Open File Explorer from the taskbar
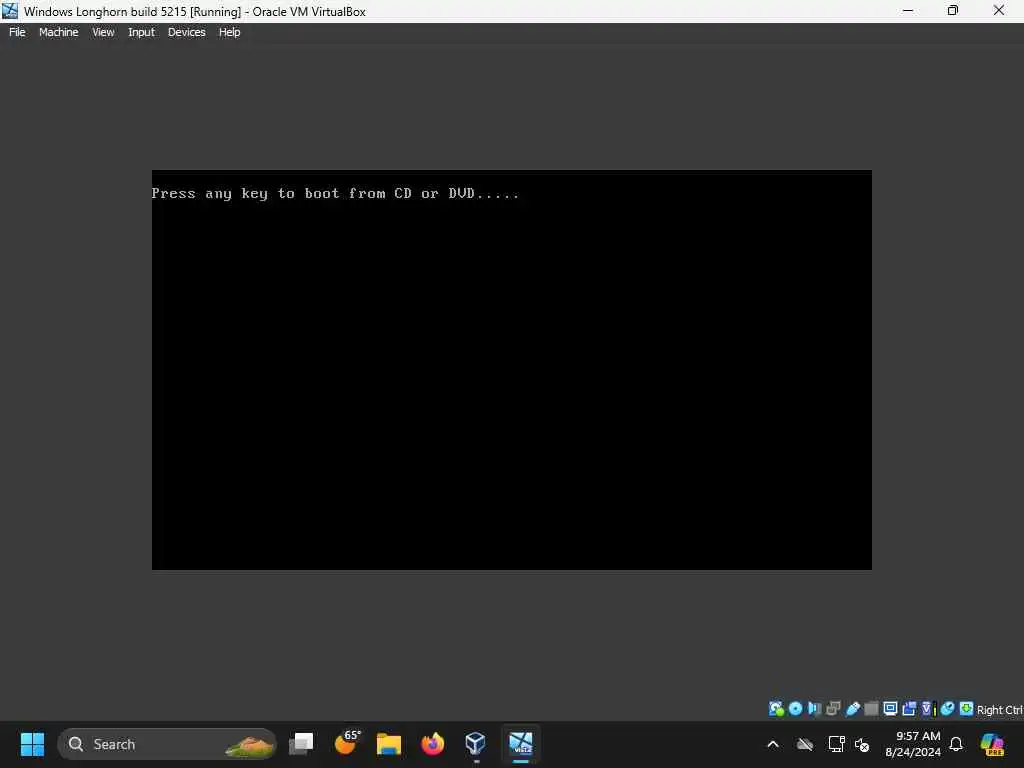The image size is (1024, 768). (x=389, y=744)
